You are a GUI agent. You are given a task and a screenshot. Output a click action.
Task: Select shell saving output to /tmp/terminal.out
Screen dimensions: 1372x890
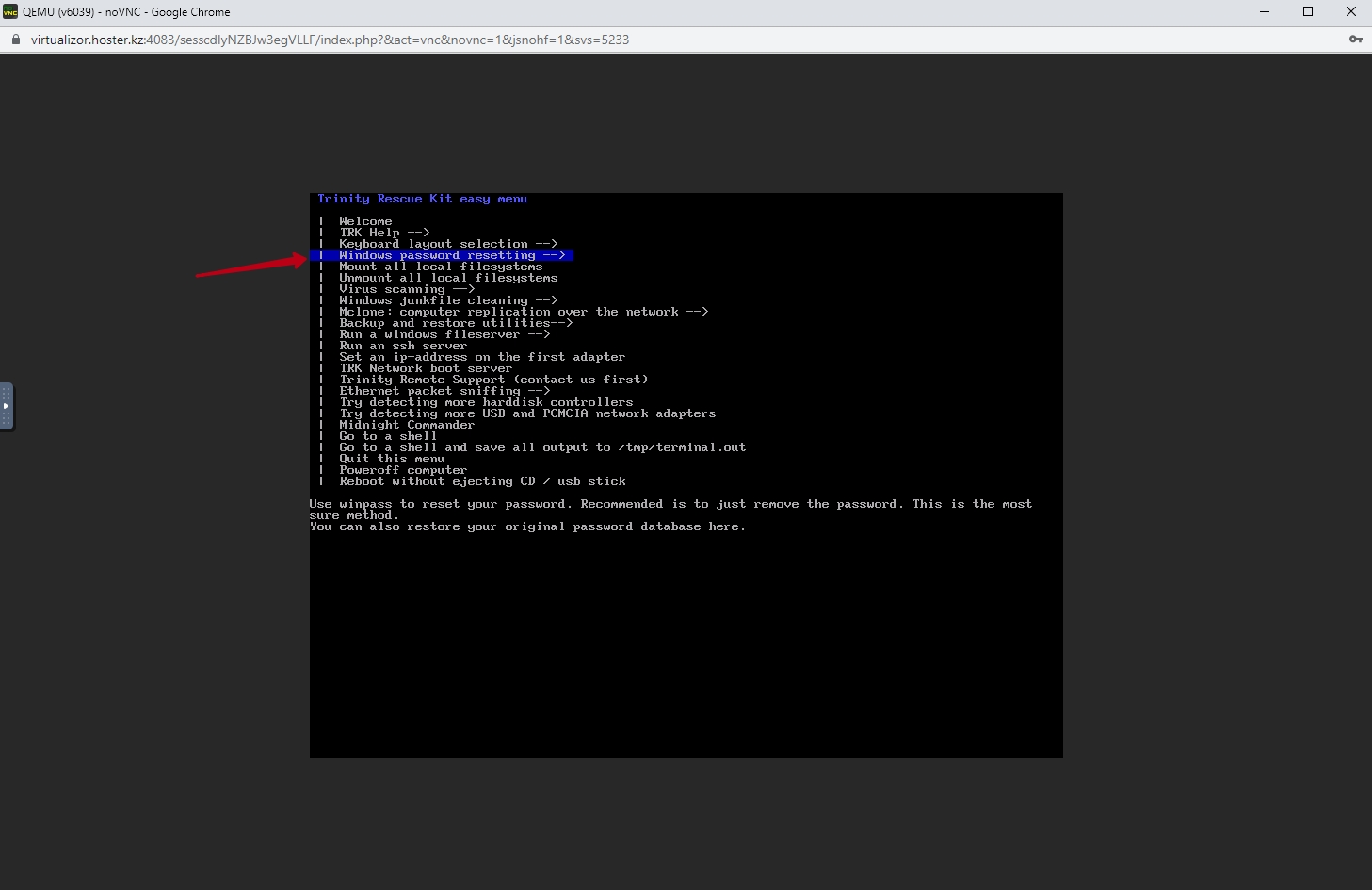(x=542, y=447)
